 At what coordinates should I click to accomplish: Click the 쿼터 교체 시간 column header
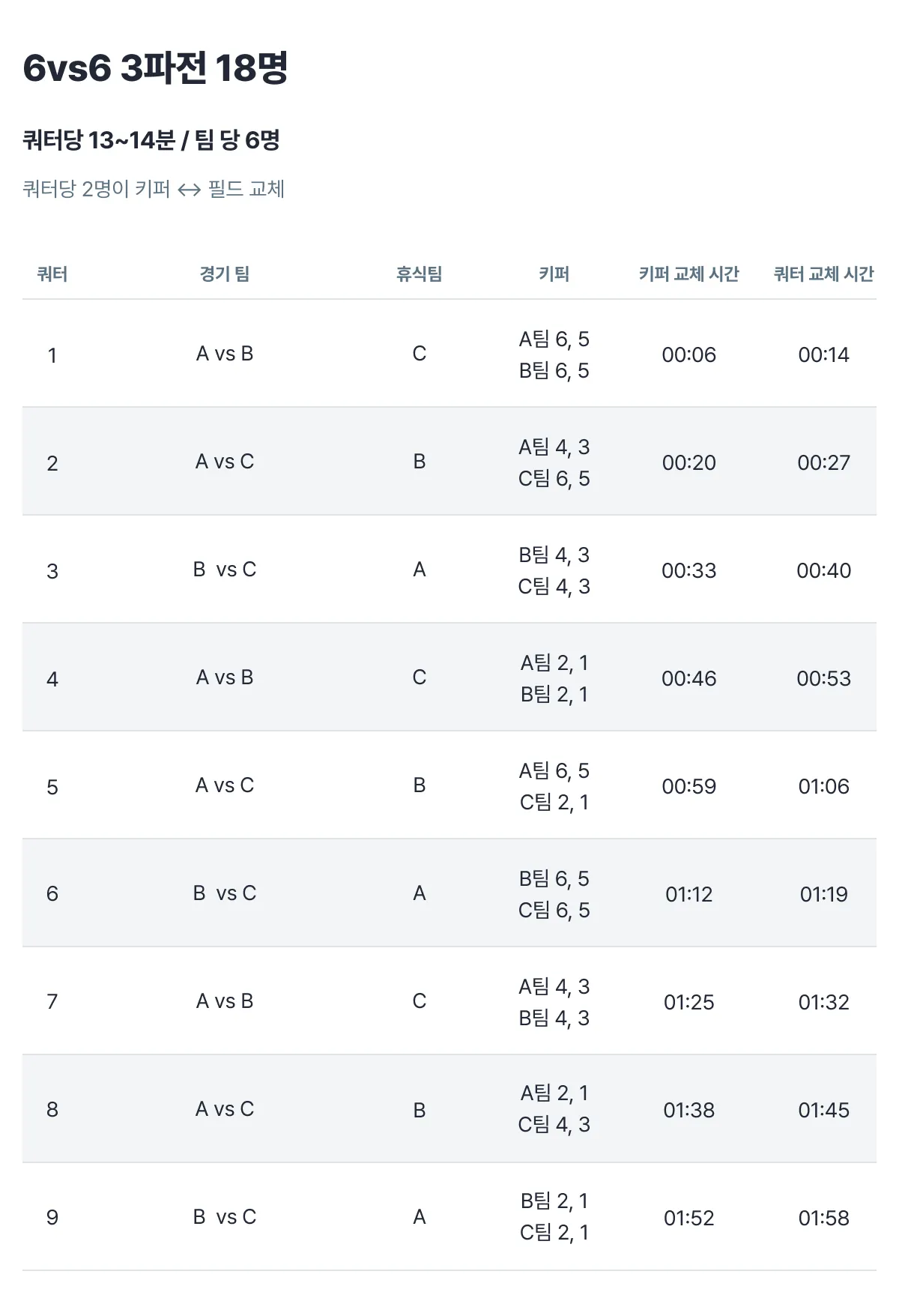pos(824,274)
